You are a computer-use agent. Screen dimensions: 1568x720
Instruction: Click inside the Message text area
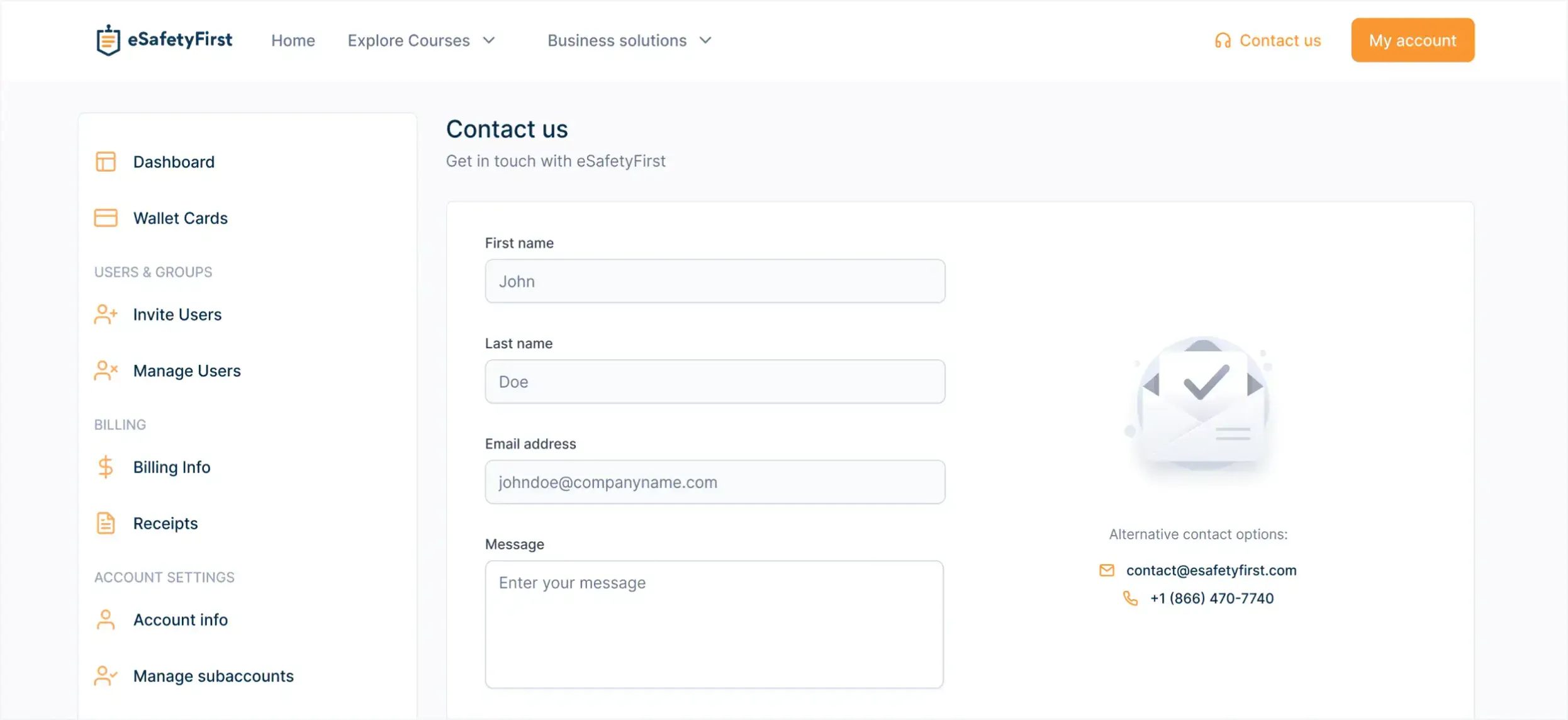coord(714,624)
